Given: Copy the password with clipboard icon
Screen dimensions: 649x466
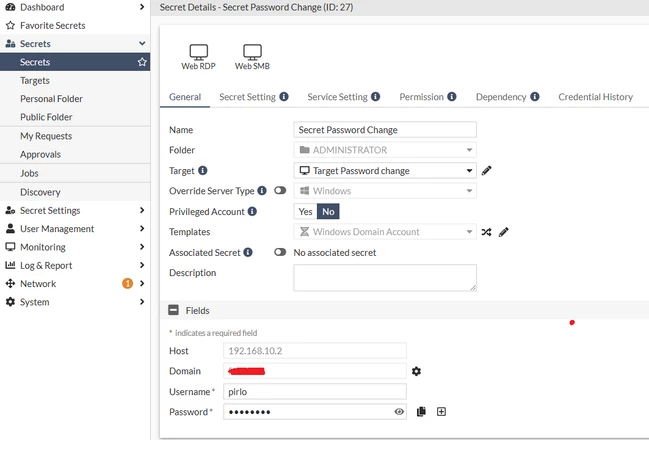Looking at the screenshot, I should (421, 411).
